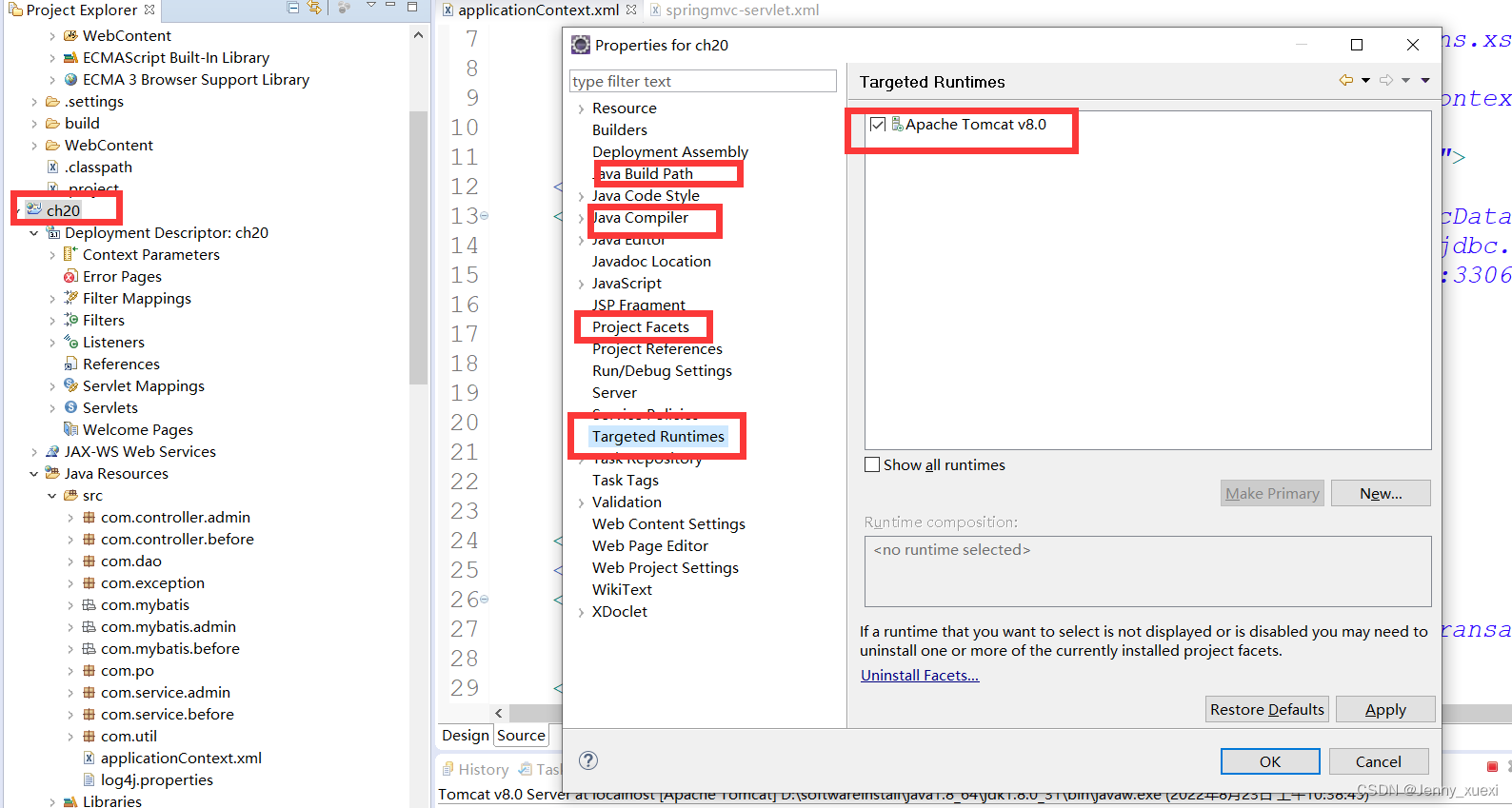Click Listeners icon in tree
The image size is (1512, 808).
tap(70, 342)
